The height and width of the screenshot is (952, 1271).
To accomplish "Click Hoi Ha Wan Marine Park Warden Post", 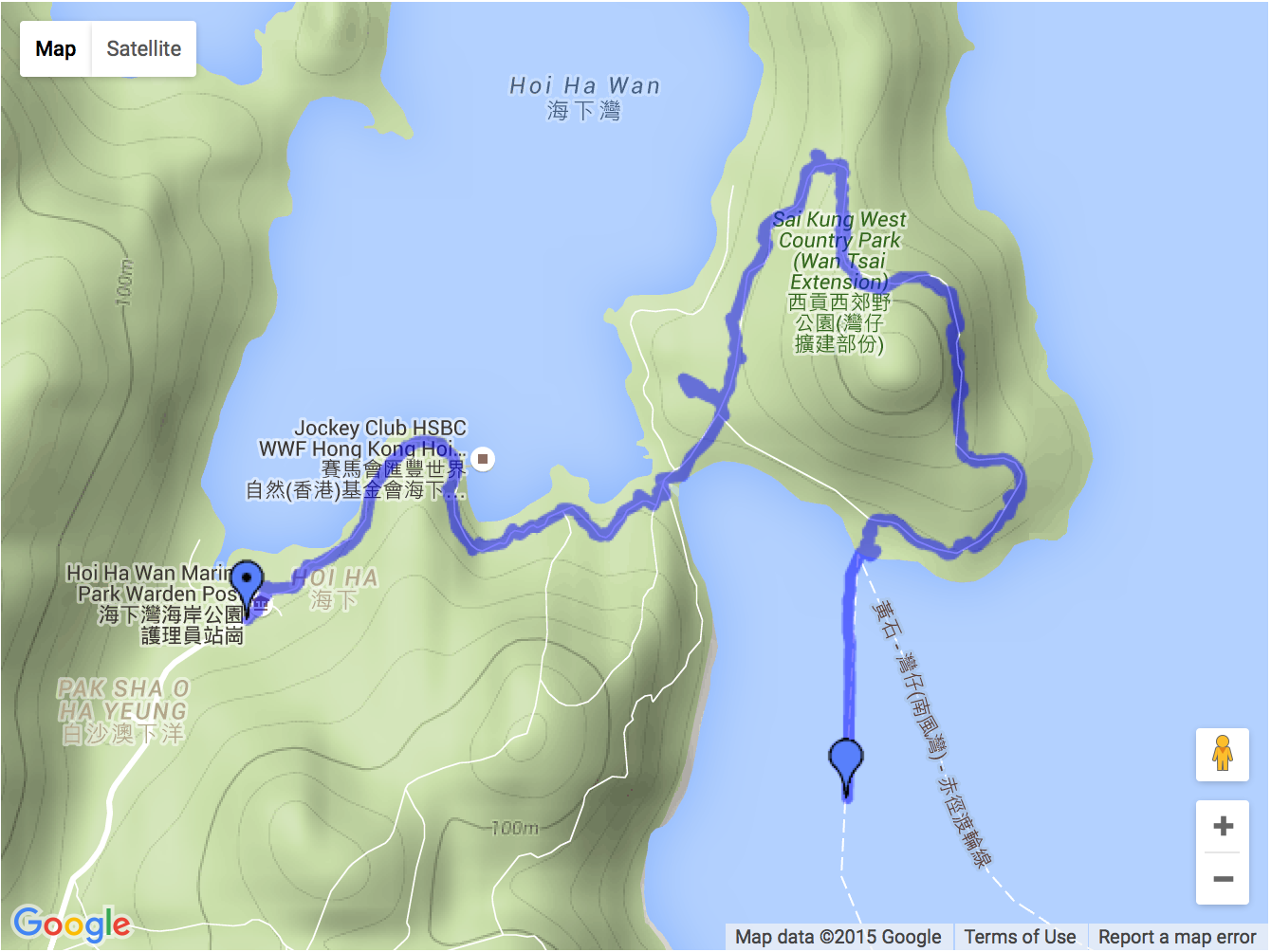I will (155, 604).
